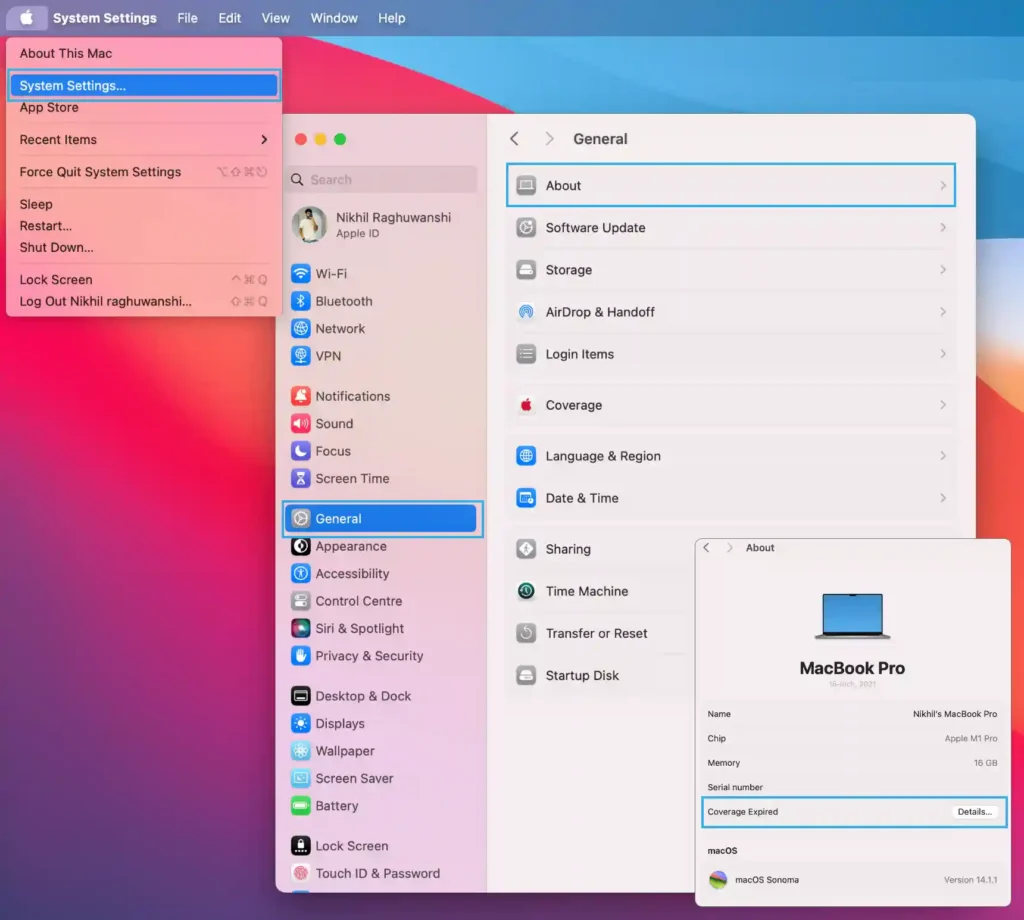Viewport: 1024px width, 920px height.
Task: Choose Shut Down… from Apple menu
Action: coord(144,247)
